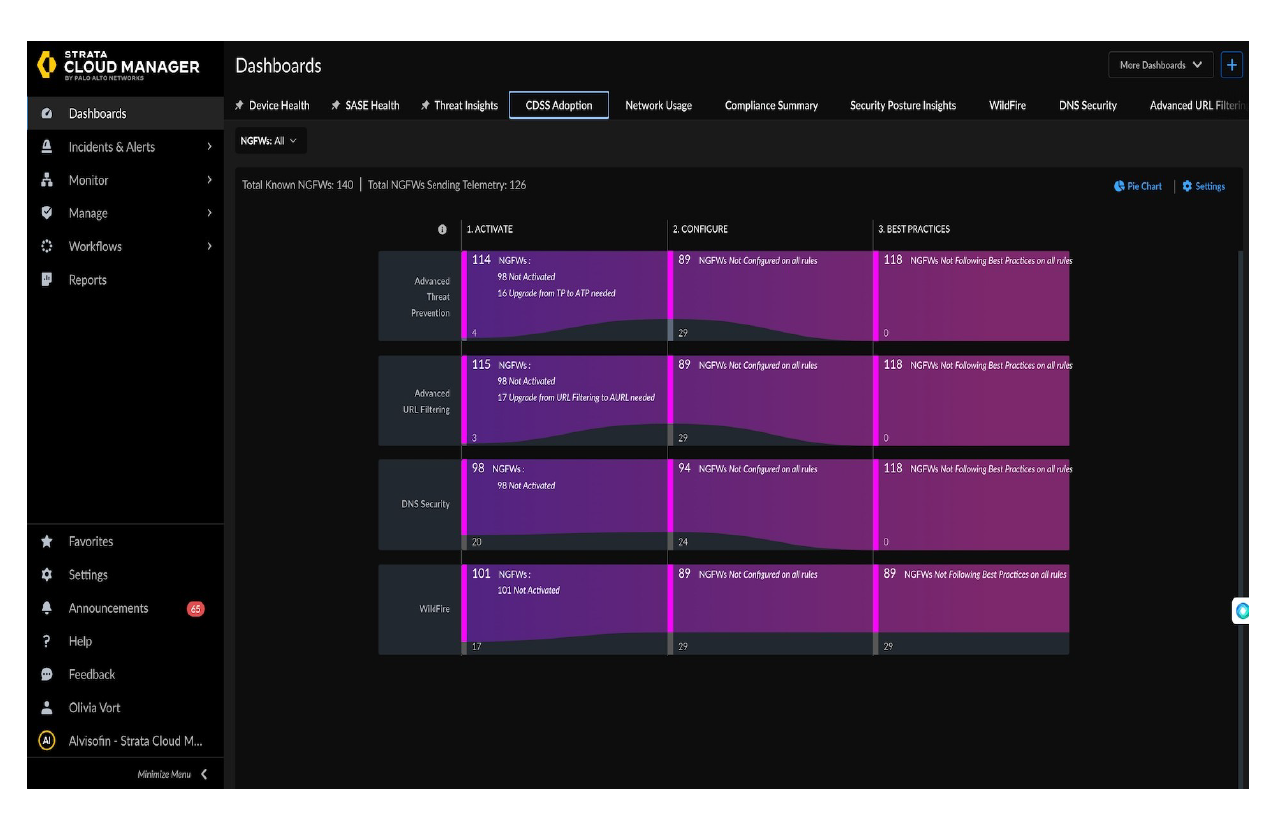
Task: Click the floating assistant icon at right edge
Action: click(x=1241, y=610)
